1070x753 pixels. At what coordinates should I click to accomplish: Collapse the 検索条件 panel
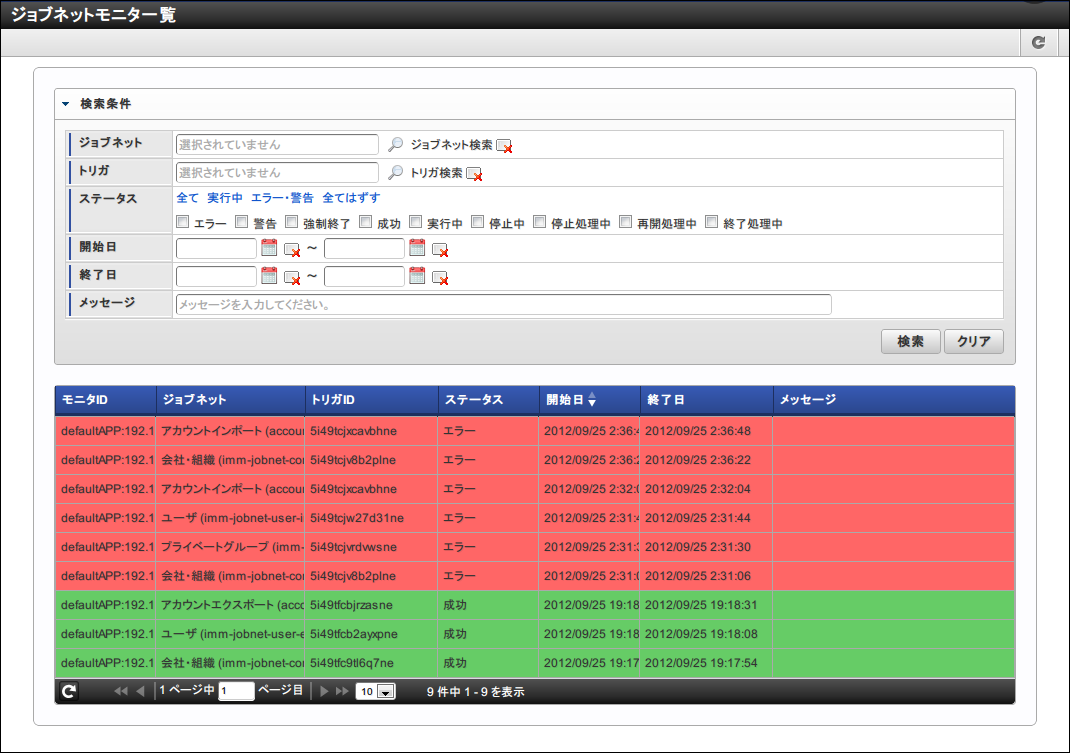click(x=66, y=104)
